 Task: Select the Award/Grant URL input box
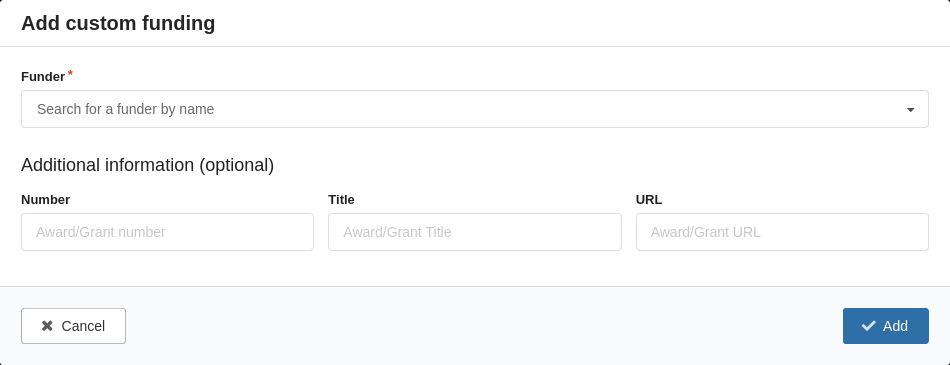pyautogui.click(x=782, y=232)
